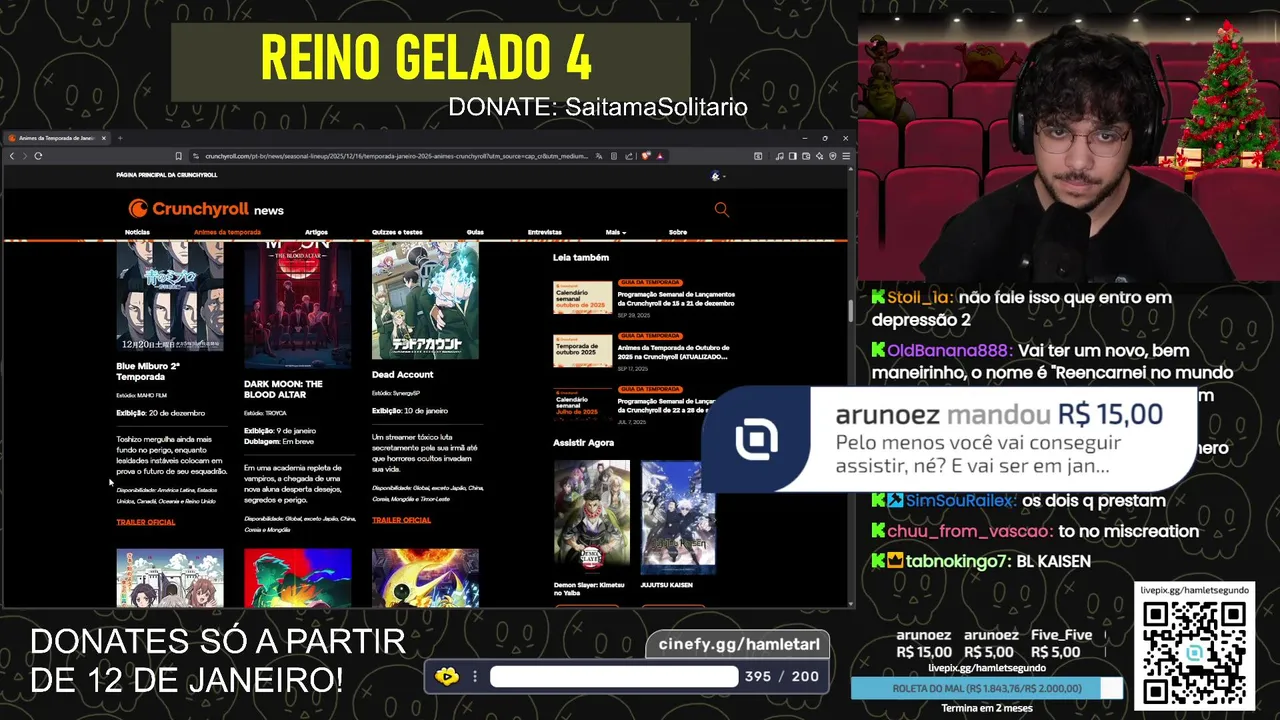Click Temporada de outubro 2025 thumbnail

click(x=582, y=351)
